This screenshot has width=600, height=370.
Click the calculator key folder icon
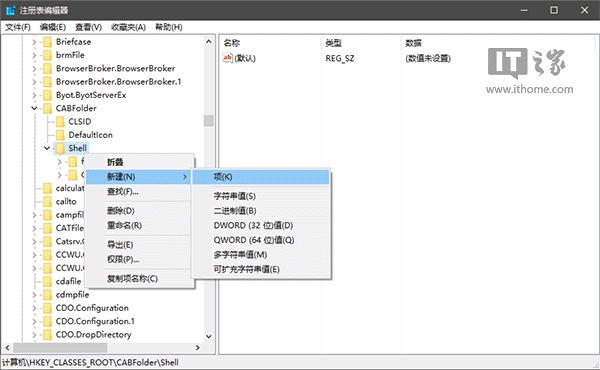[x=47, y=189]
